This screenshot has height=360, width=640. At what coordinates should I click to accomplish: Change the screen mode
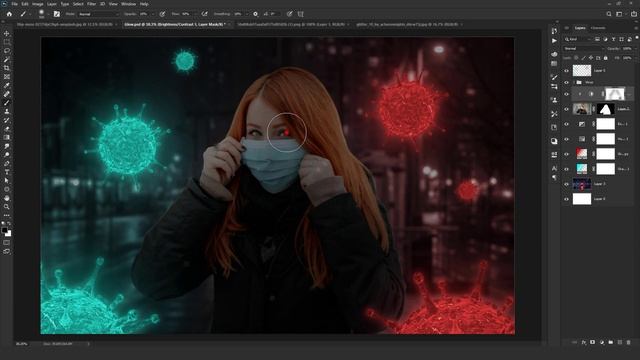pyautogui.click(x=7, y=251)
